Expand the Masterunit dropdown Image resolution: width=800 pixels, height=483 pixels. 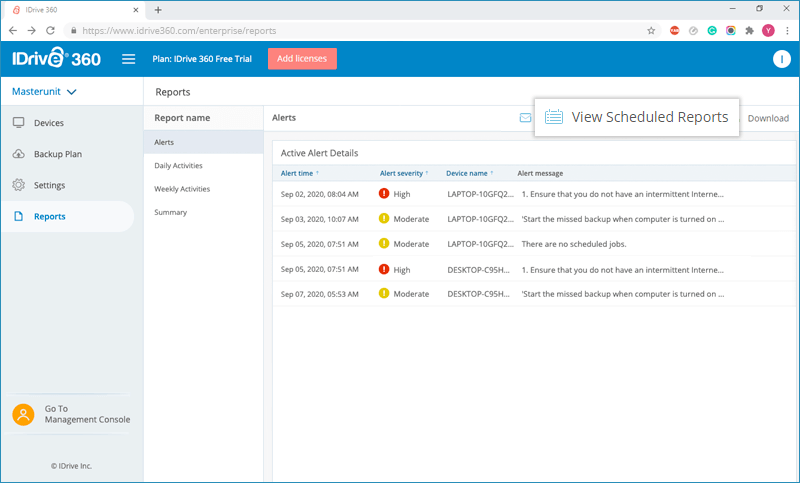pos(44,92)
